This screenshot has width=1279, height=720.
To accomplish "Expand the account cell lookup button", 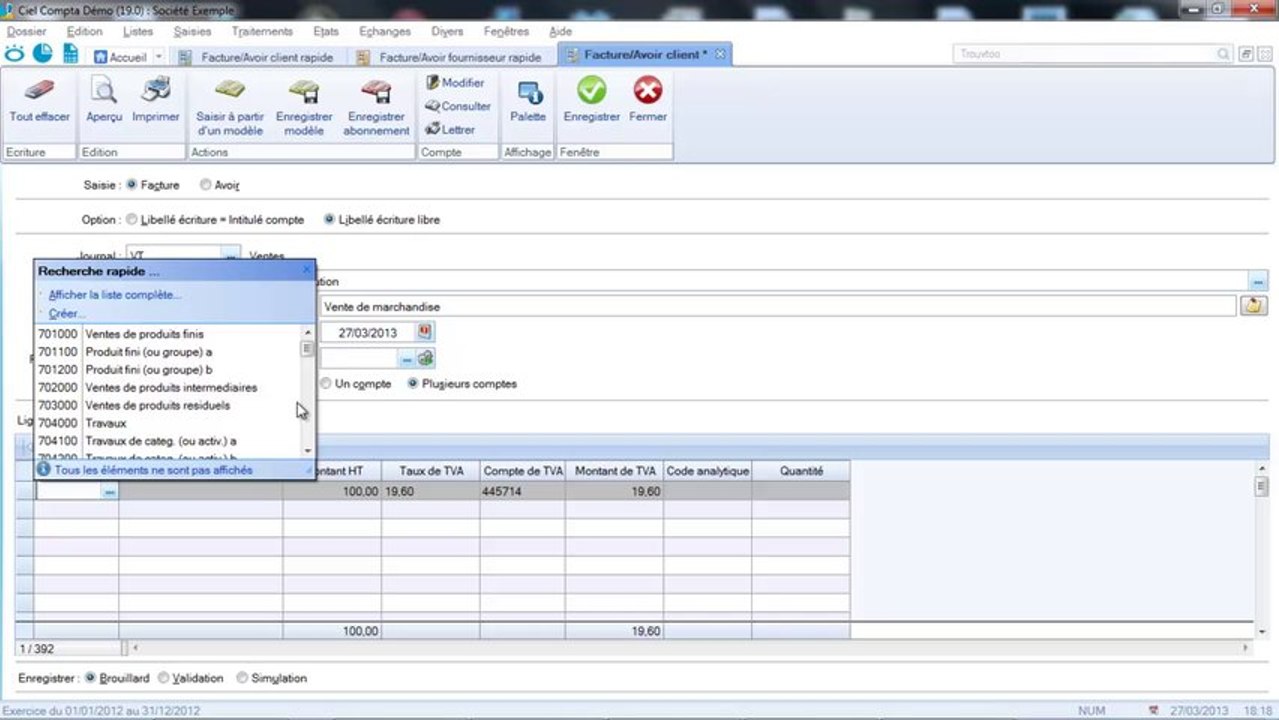I will click(x=109, y=492).
